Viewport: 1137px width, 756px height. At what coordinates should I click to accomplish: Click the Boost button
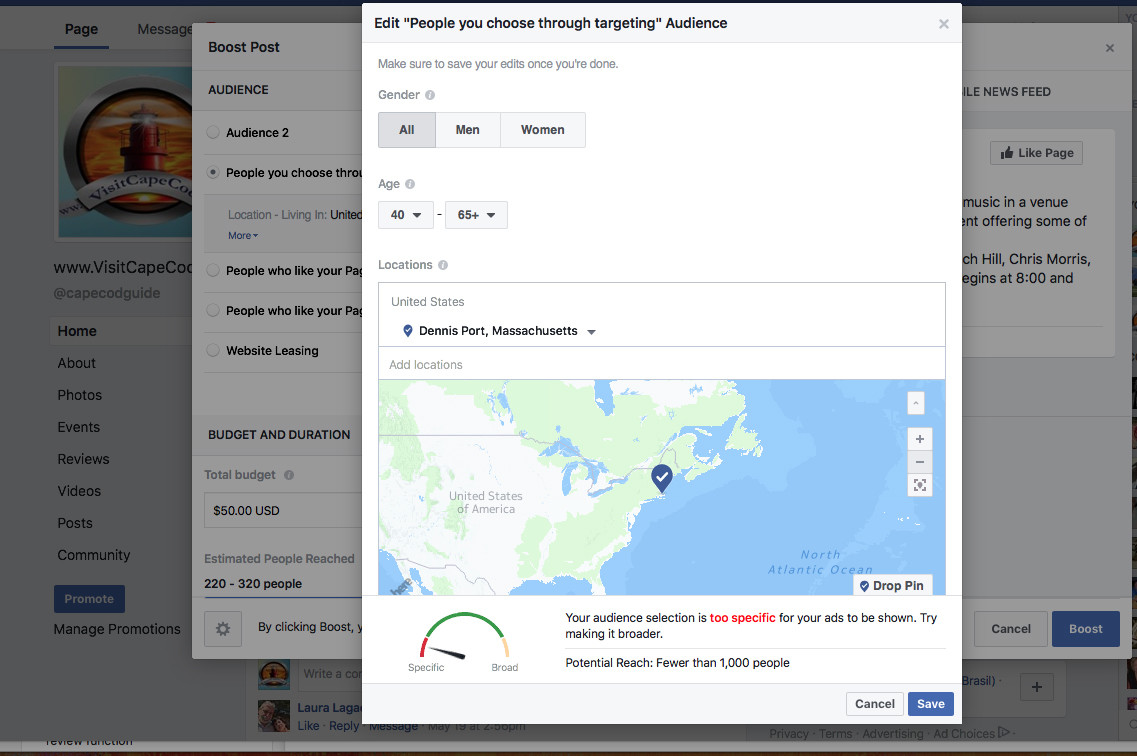(1086, 629)
